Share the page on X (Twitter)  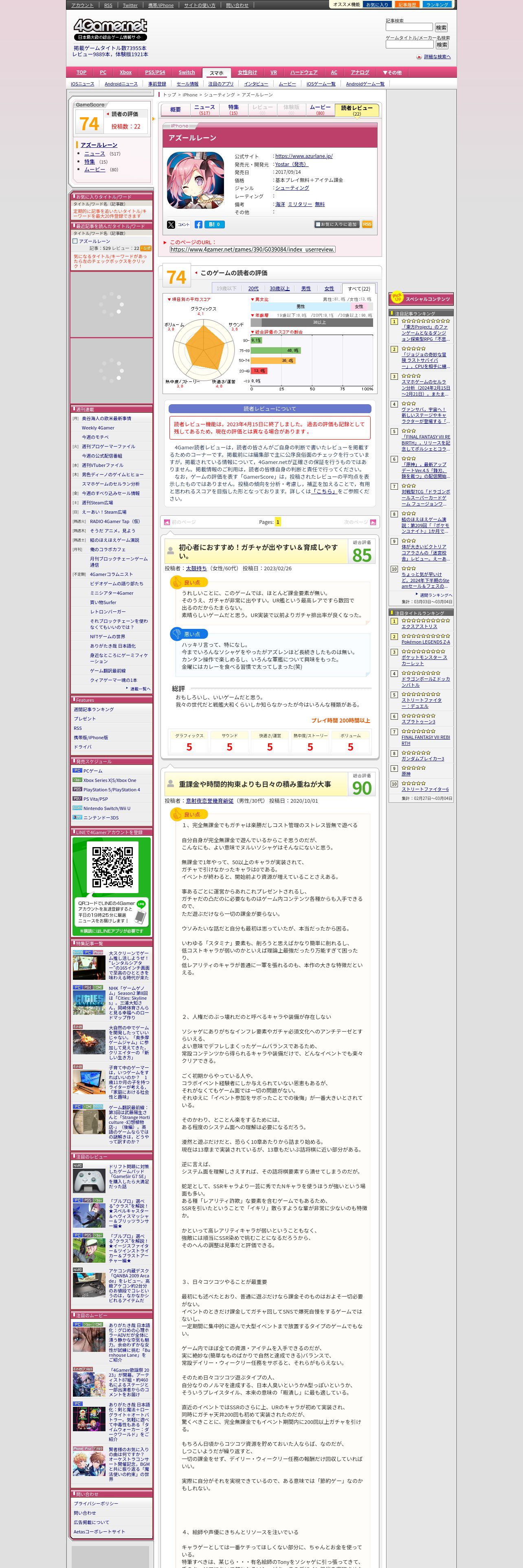click(171, 225)
